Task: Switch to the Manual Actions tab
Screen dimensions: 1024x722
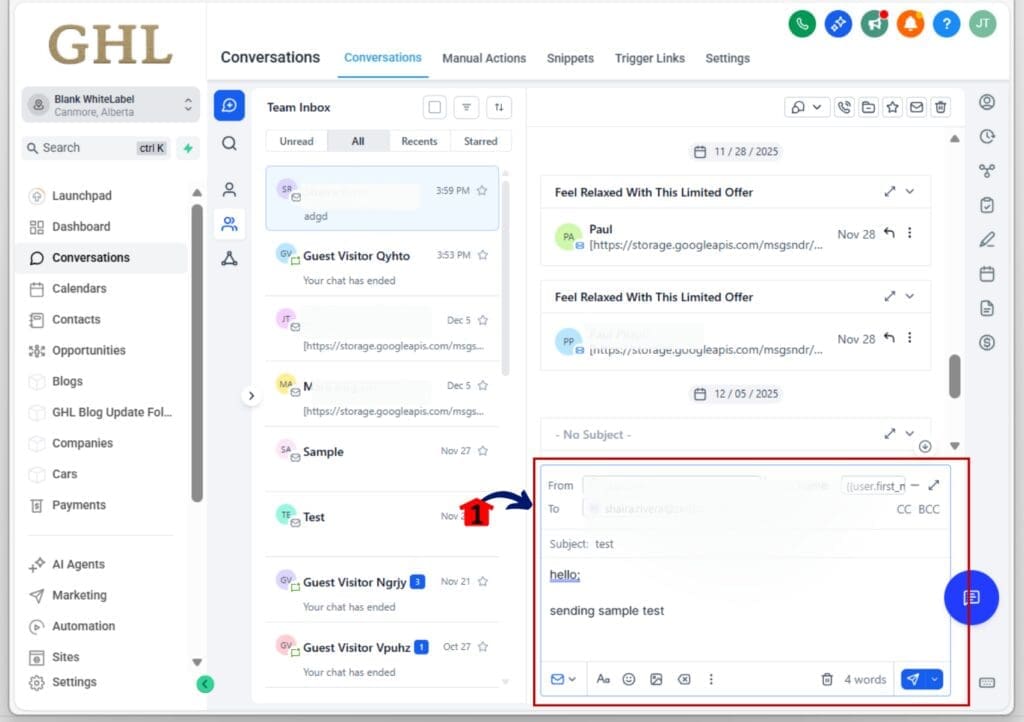Action: (x=485, y=58)
